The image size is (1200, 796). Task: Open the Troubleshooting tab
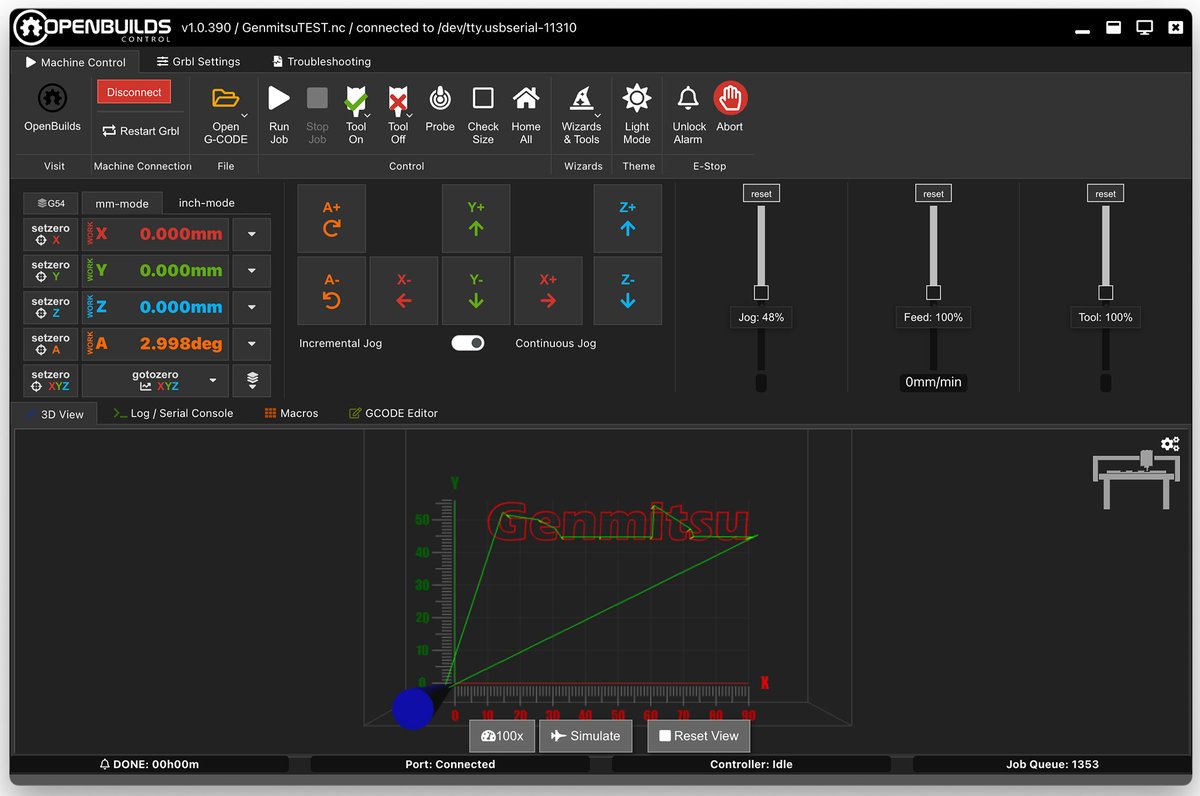pyautogui.click(x=321, y=62)
